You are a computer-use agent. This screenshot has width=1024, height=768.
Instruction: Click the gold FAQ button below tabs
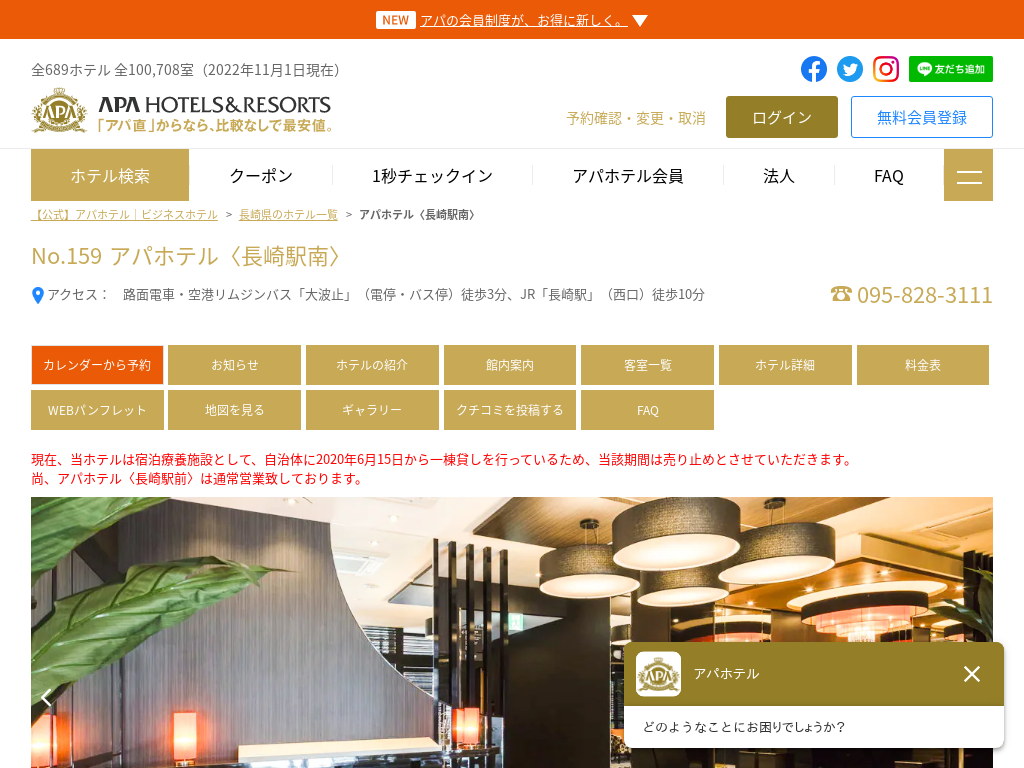click(647, 410)
